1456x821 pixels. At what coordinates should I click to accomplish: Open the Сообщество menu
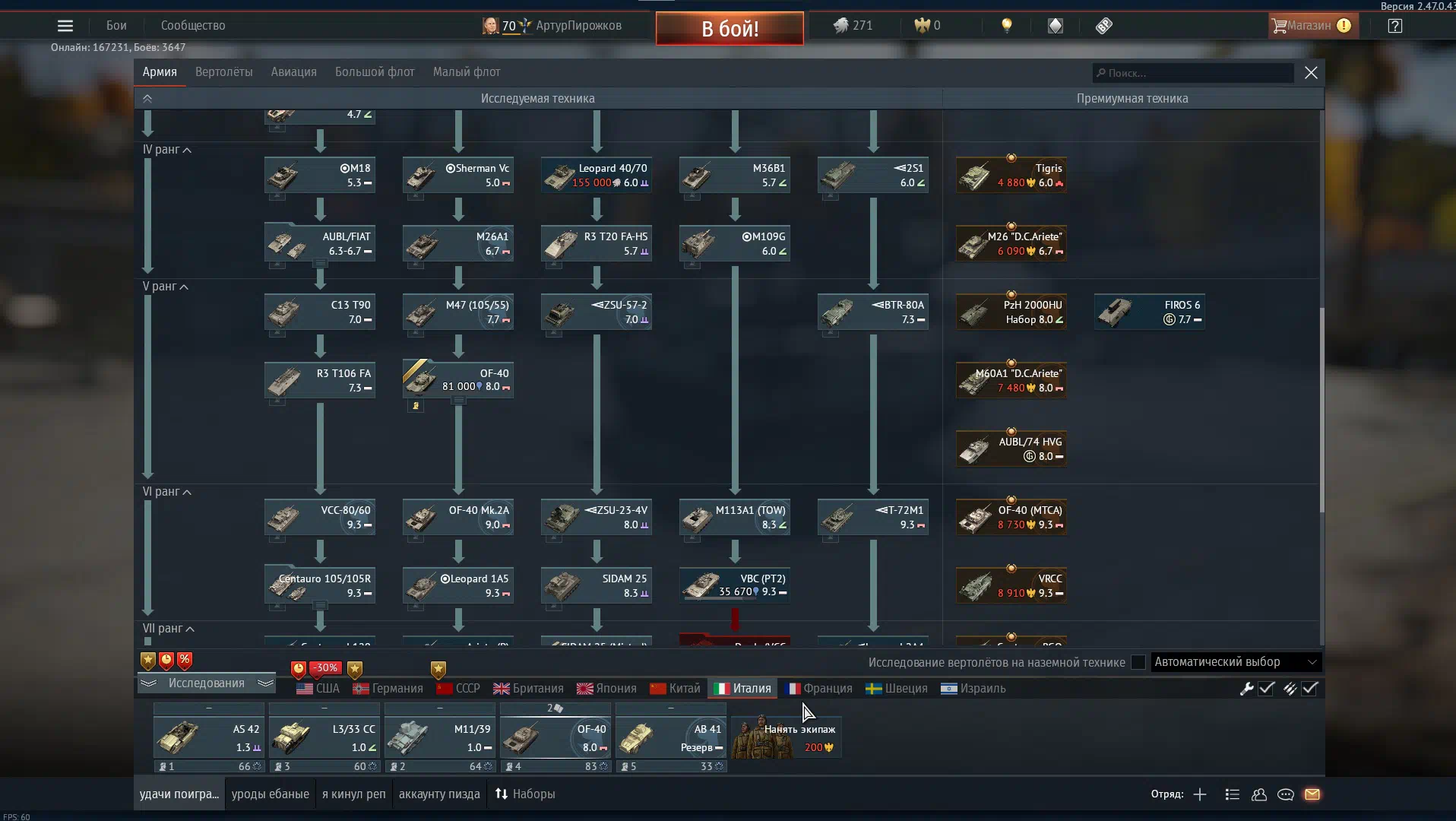point(193,26)
